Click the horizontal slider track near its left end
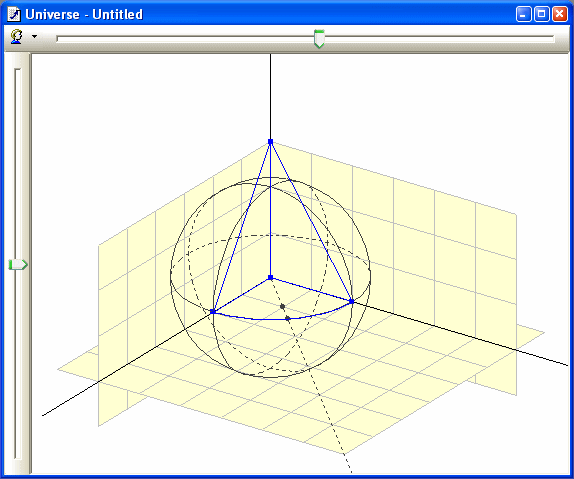This screenshot has width=574, height=479. point(73,39)
